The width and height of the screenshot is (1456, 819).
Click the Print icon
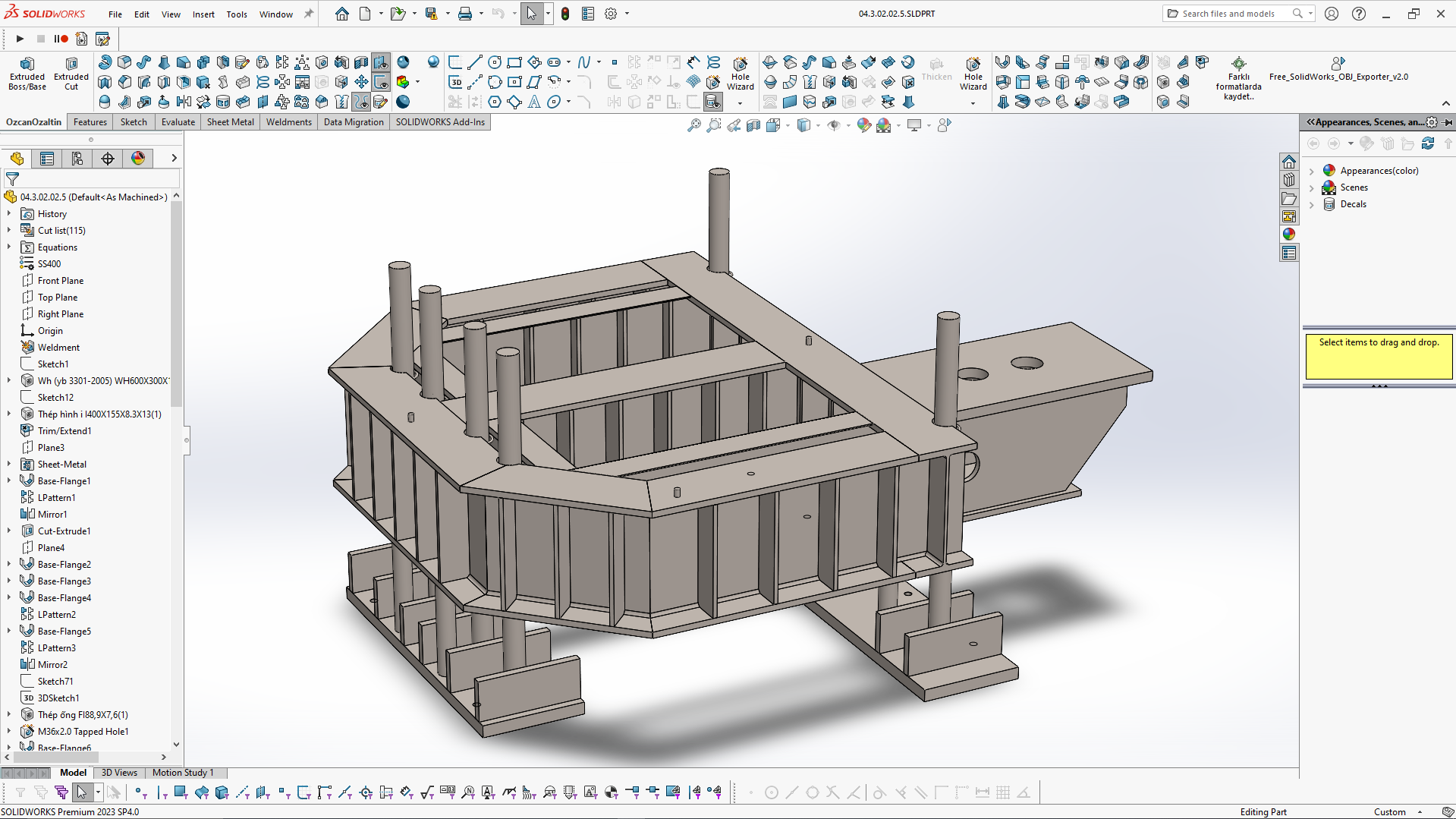[465, 14]
